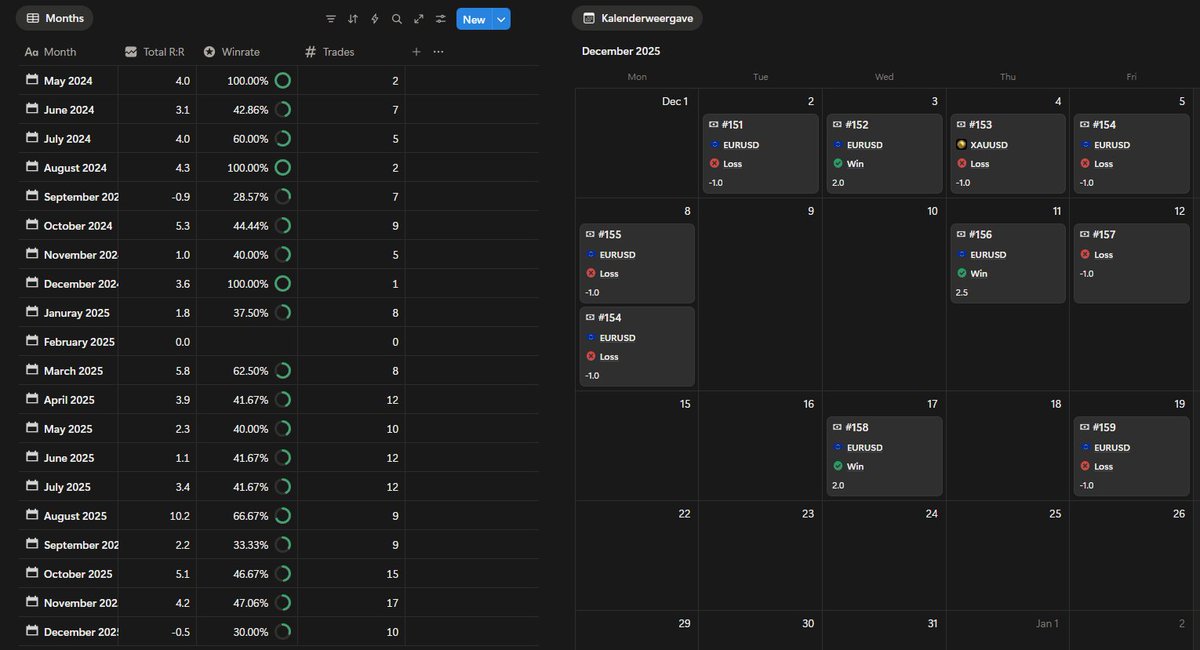
Task: Open trade card #157
Action: pos(1132,263)
